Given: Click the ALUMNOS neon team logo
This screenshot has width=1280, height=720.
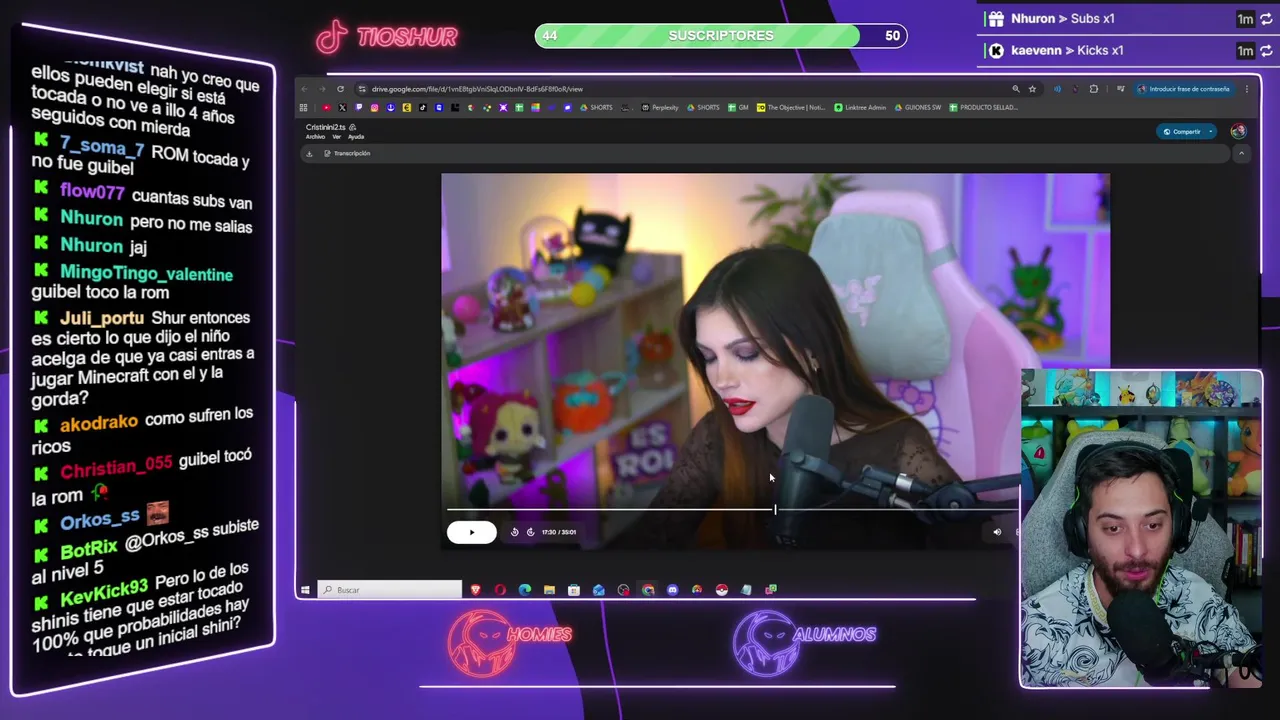Looking at the screenshot, I should pyautogui.click(x=804, y=642).
